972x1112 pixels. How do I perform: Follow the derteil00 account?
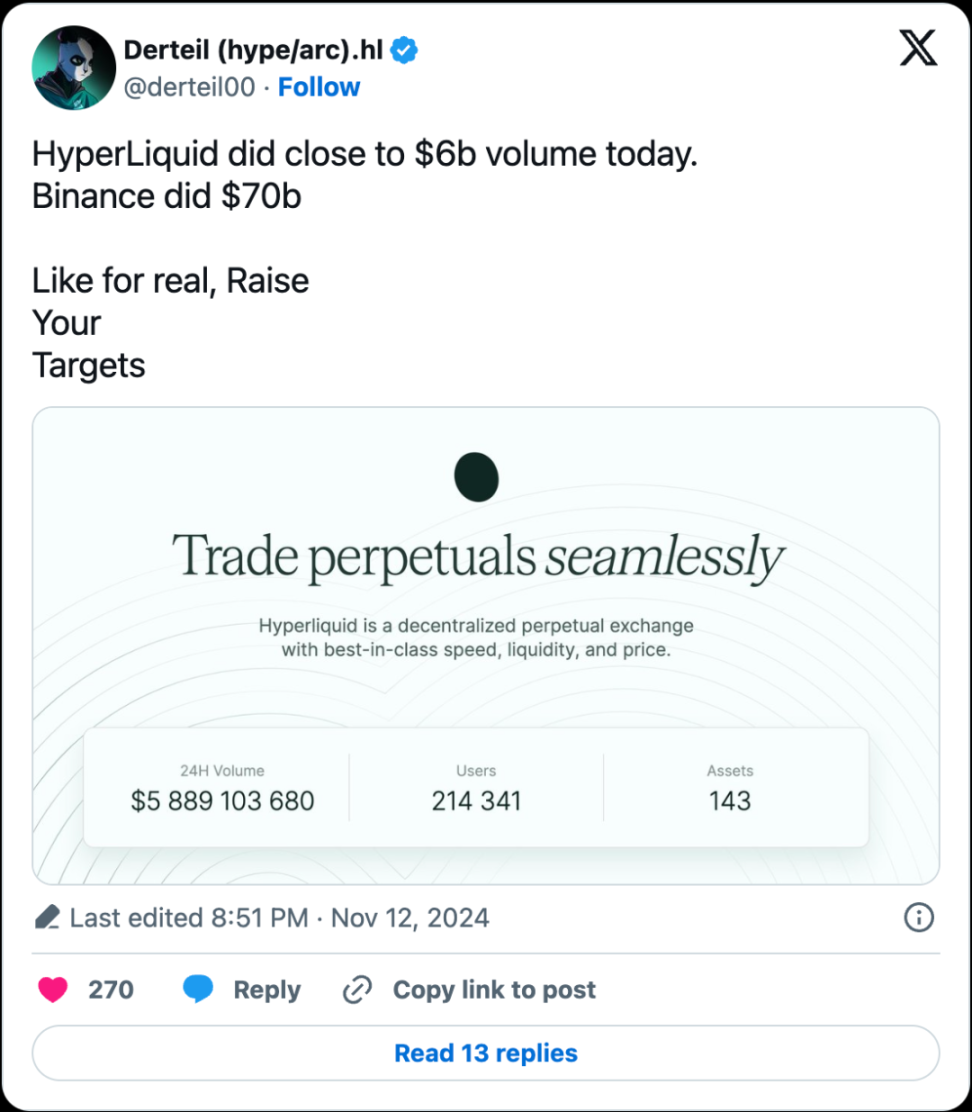pyautogui.click(x=319, y=87)
